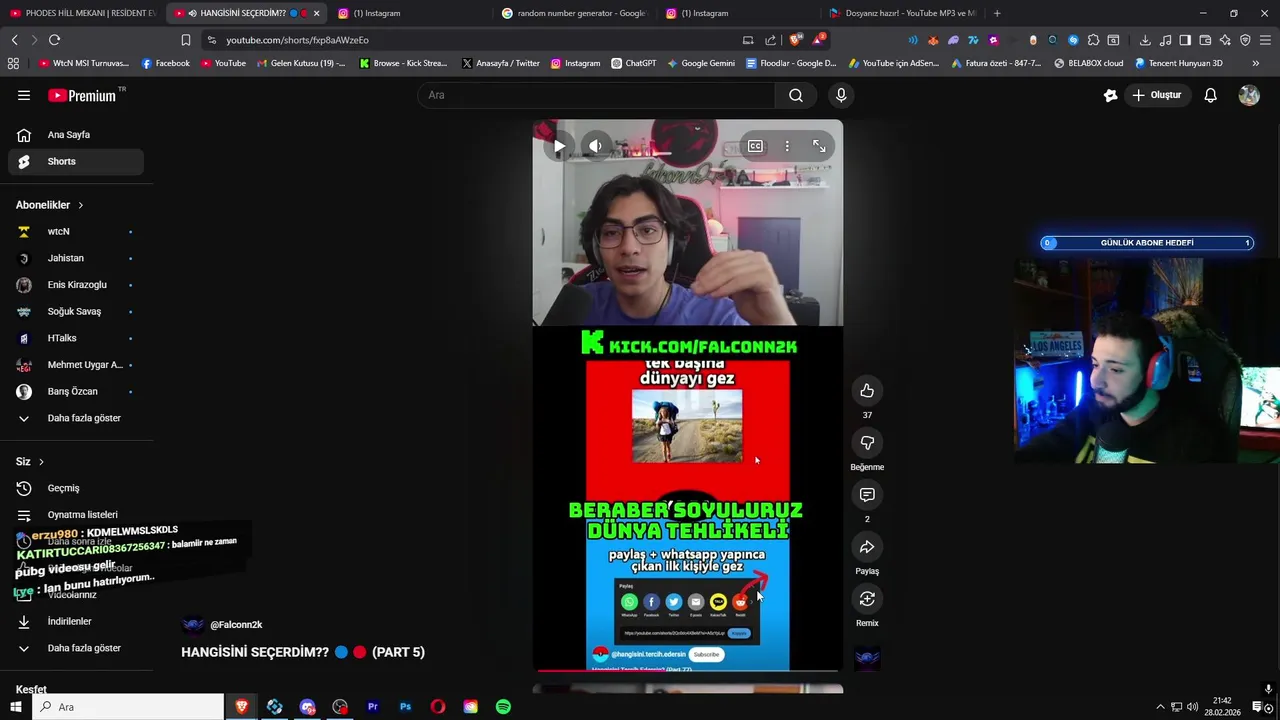Show more bookmarks chevron
Viewport: 1280px width, 720px height.
click(1255, 63)
